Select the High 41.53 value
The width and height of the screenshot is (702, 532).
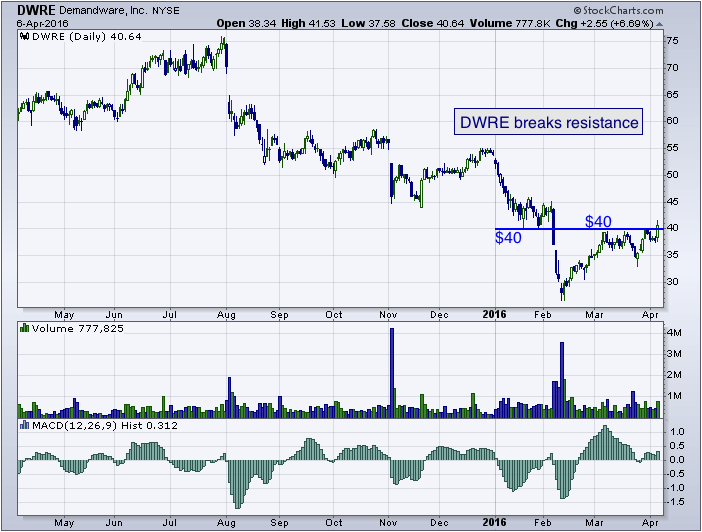308,23
